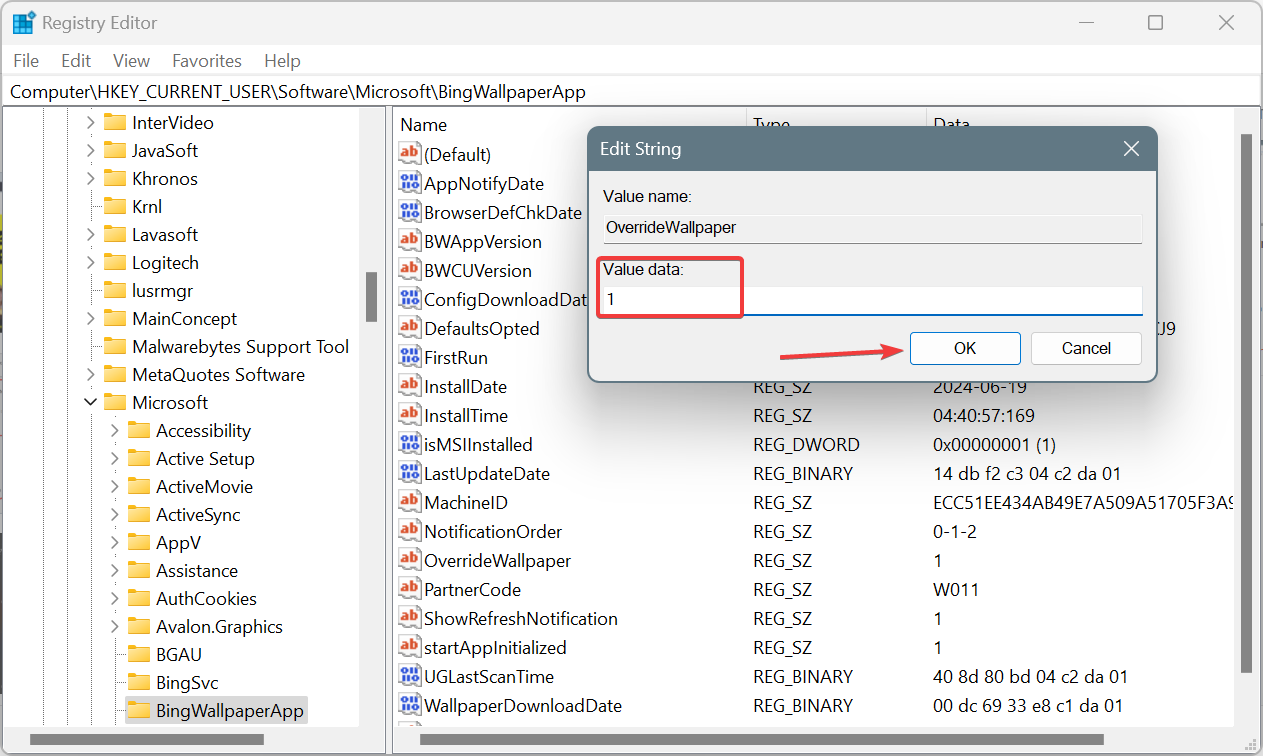Expand the Avalon.Graphics subkey
This screenshot has width=1263, height=756.
coord(114,627)
